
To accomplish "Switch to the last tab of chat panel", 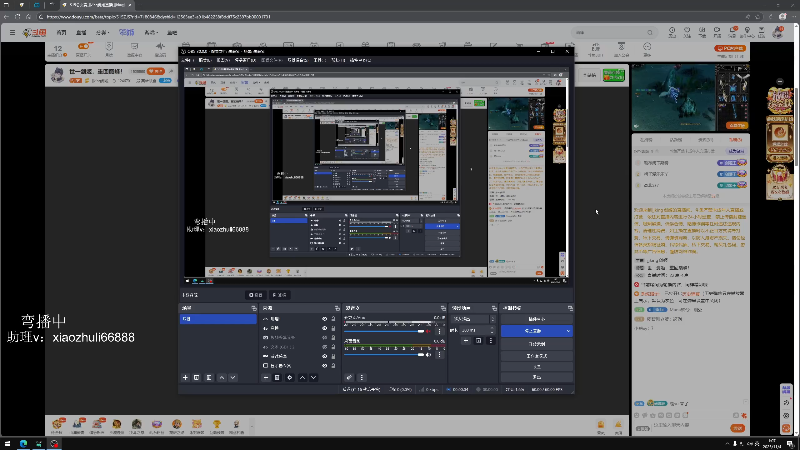I will click(735, 139).
